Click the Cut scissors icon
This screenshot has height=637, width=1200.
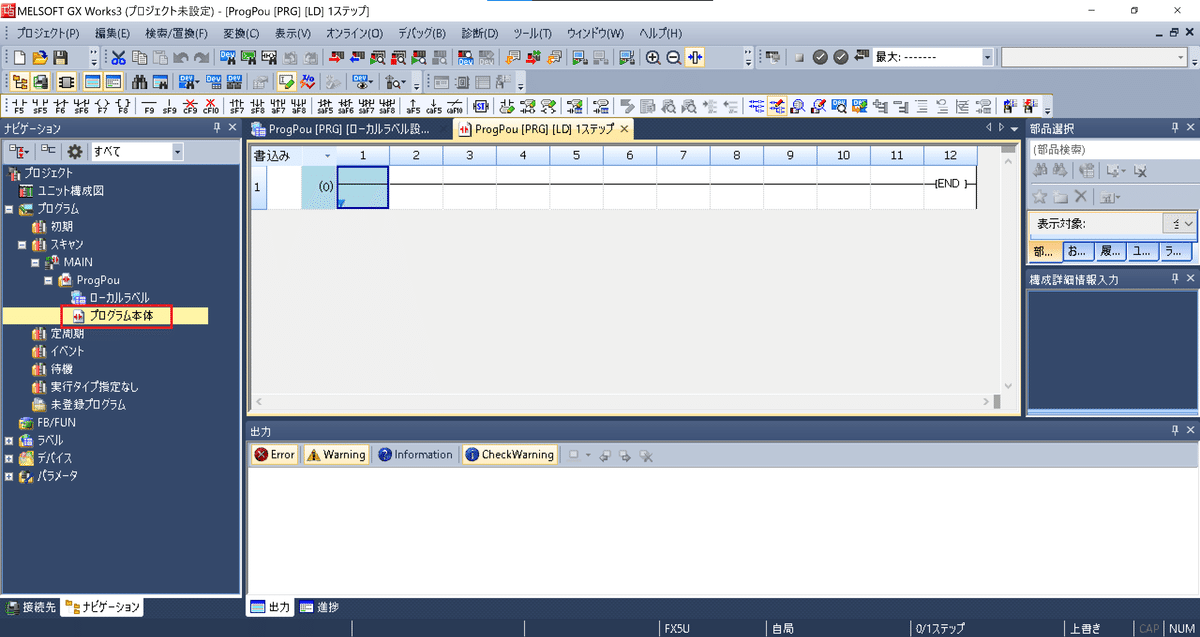click(118, 58)
